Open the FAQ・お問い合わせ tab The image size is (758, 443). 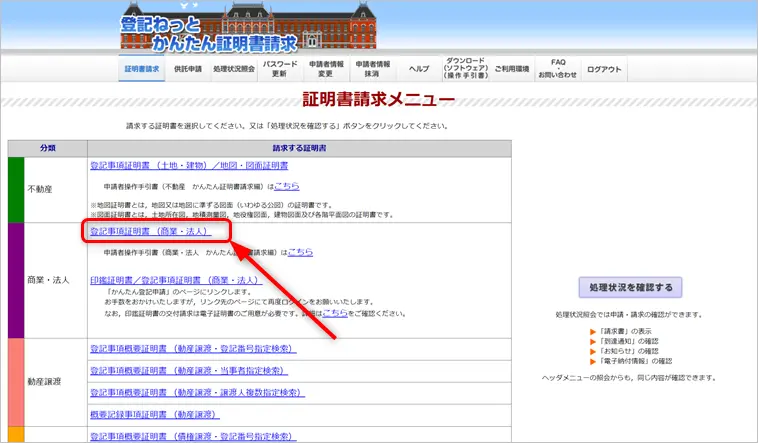coord(557,69)
